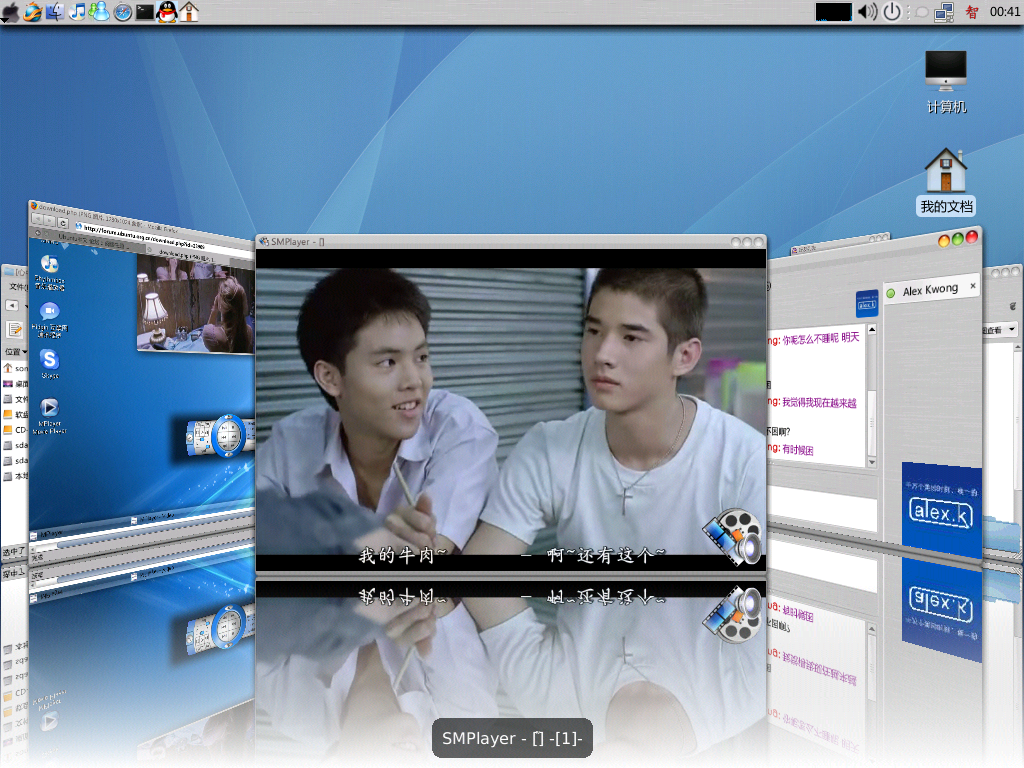This screenshot has width=1024, height=768.
Task: Launch the Firefox globe launcher in panel
Action: pyautogui.click(x=33, y=11)
